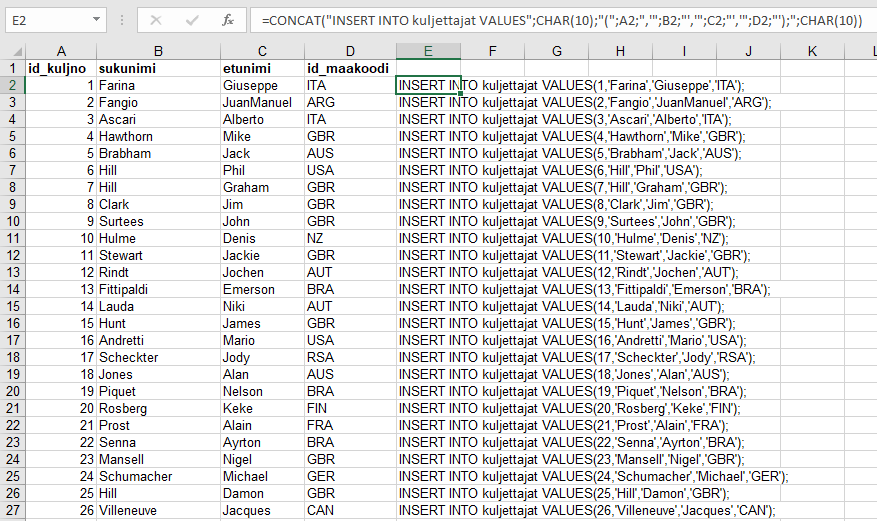Select cell containing Senna
The width and height of the screenshot is (877, 521).
pos(158,442)
